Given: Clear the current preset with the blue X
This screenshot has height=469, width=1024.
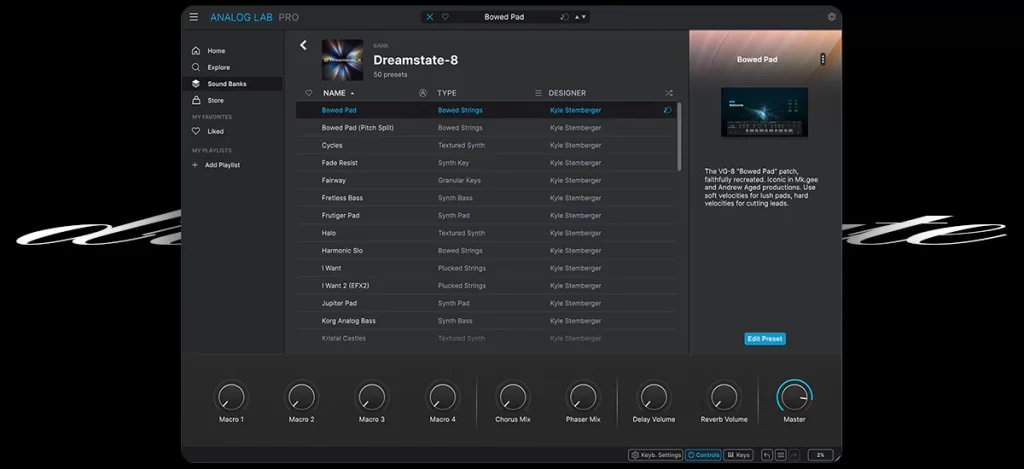Looking at the screenshot, I should pyautogui.click(x=429, y=17).
